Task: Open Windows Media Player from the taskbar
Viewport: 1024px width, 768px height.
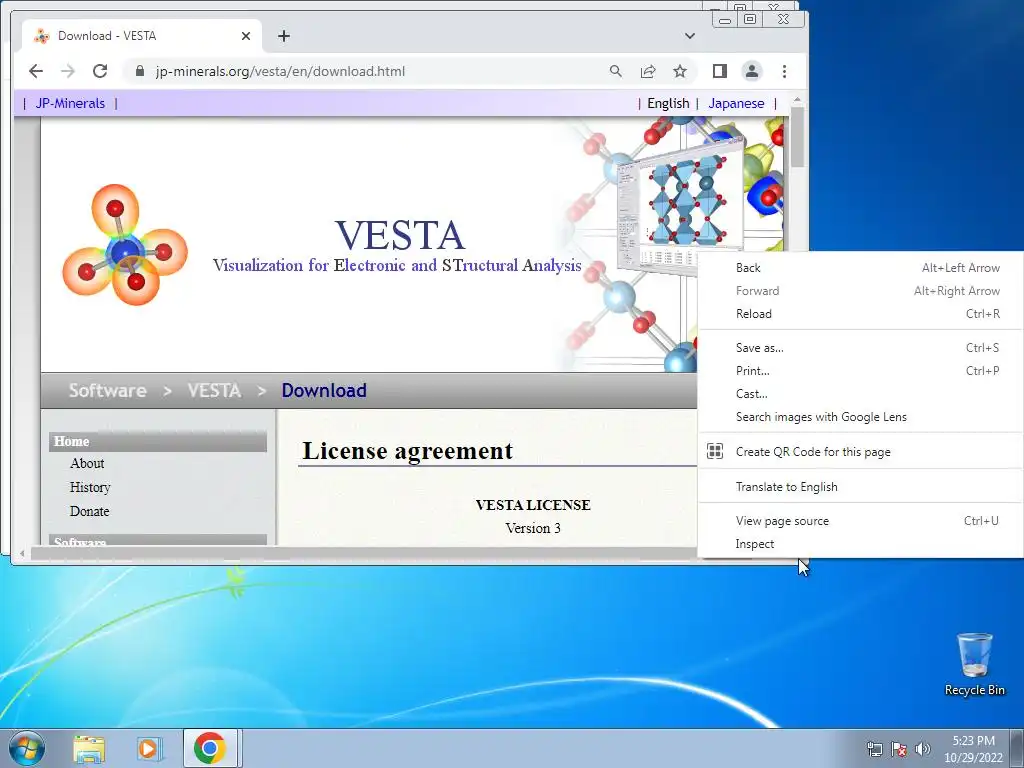Action: point(149,748)
